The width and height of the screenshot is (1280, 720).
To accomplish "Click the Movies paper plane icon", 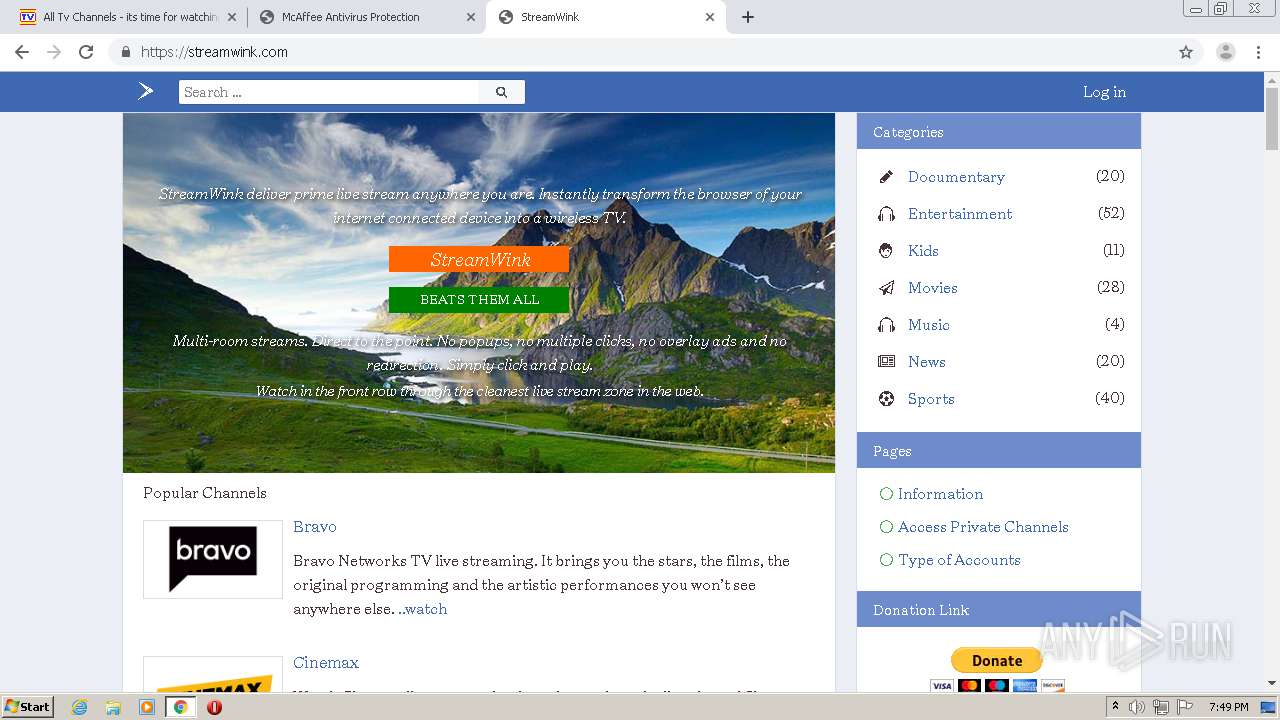I will pos(886,288).
